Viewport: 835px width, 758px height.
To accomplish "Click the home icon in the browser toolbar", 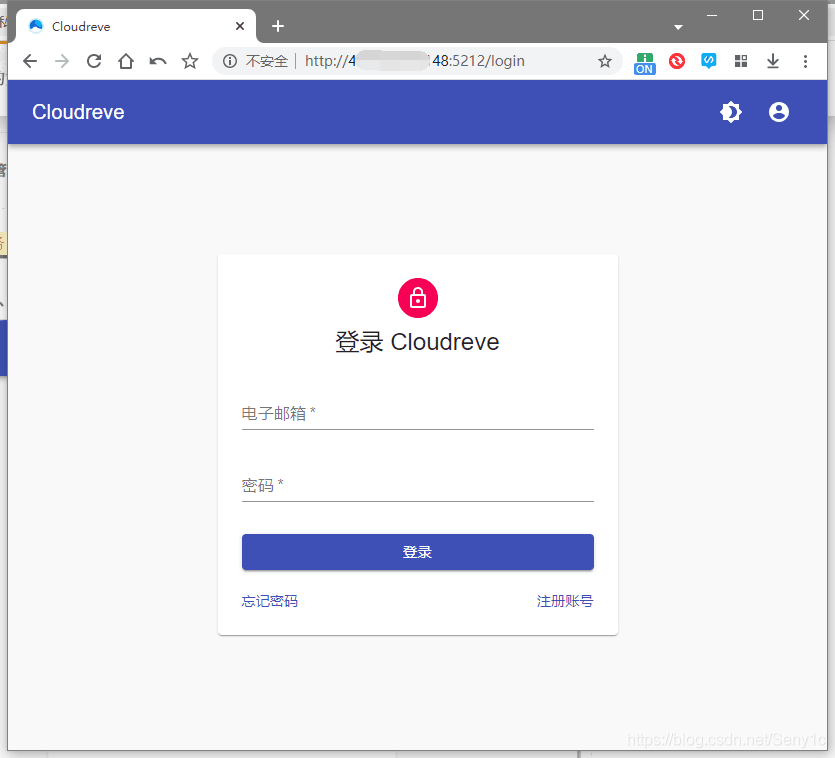I will 126,61.
